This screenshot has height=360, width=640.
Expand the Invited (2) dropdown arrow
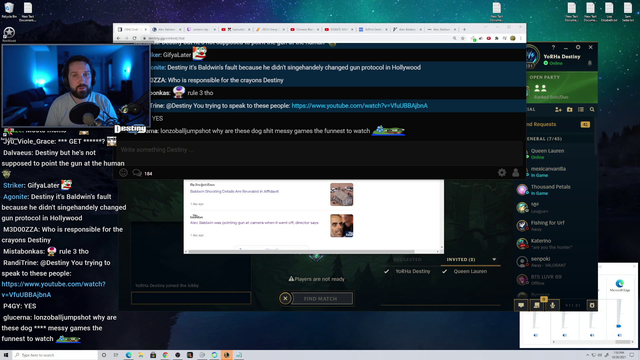[494, 259]
